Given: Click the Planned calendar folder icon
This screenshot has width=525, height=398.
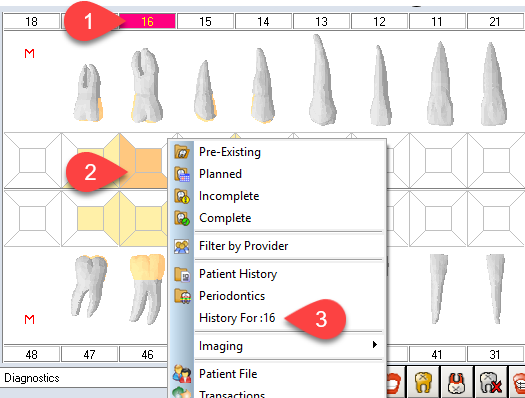Looking at the screenshot, I should point(182,174).
